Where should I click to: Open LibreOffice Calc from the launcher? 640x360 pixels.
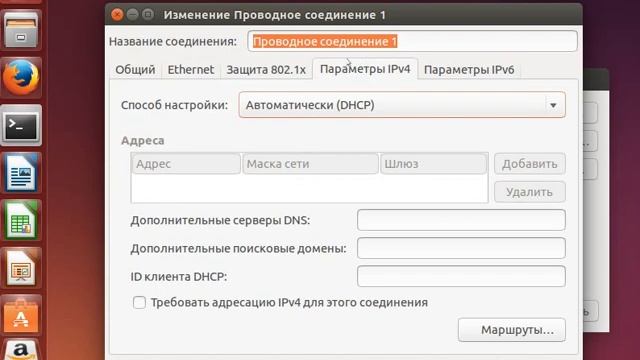point(21,221)
